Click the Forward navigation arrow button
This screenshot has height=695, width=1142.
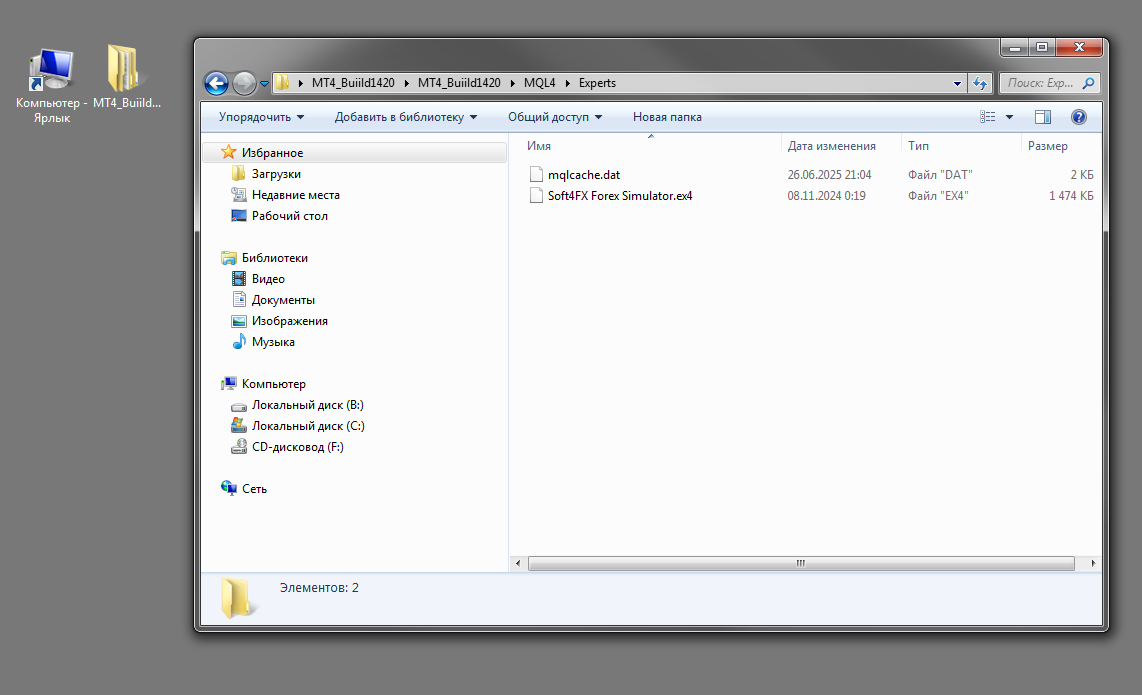click(x=245, y=84)
